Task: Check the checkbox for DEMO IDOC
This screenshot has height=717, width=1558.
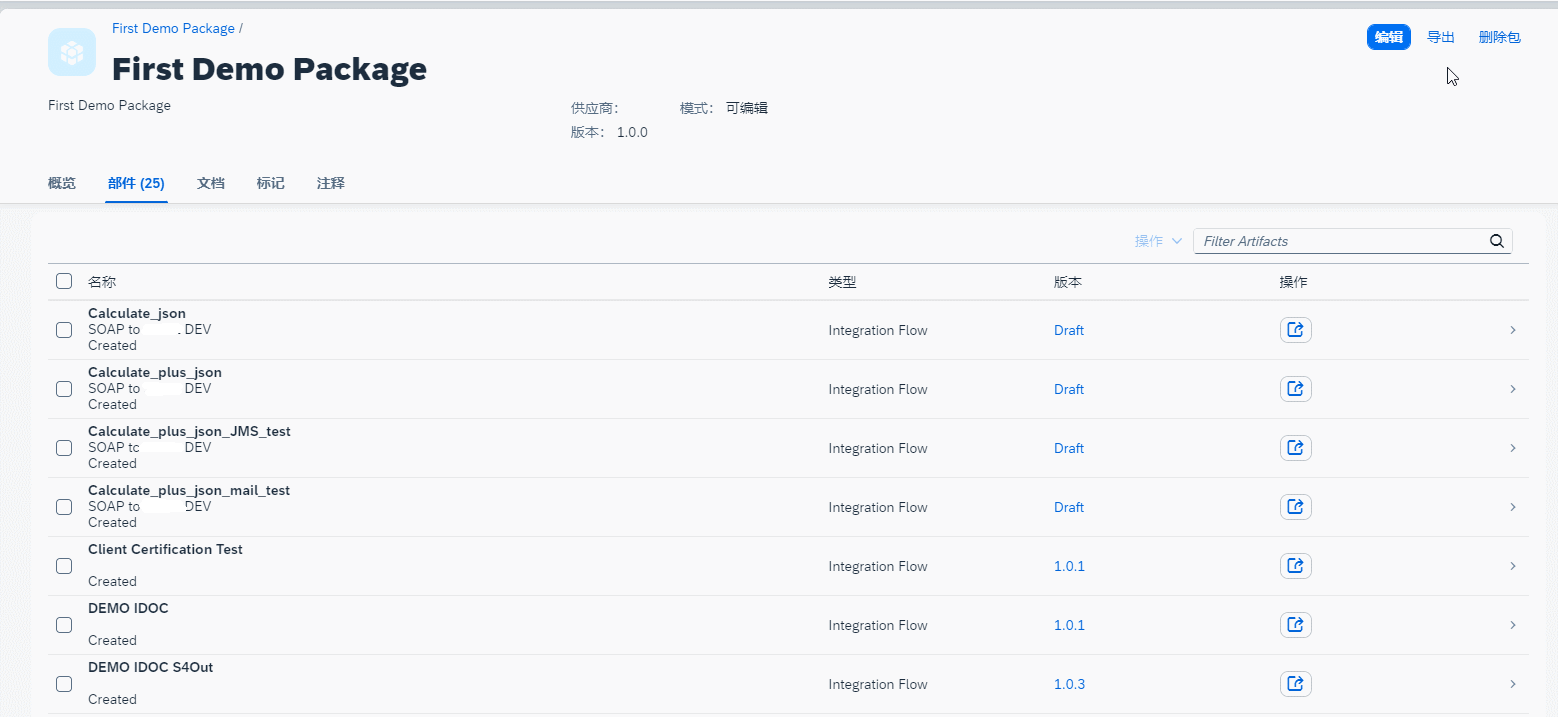Action: pos(63,624)
